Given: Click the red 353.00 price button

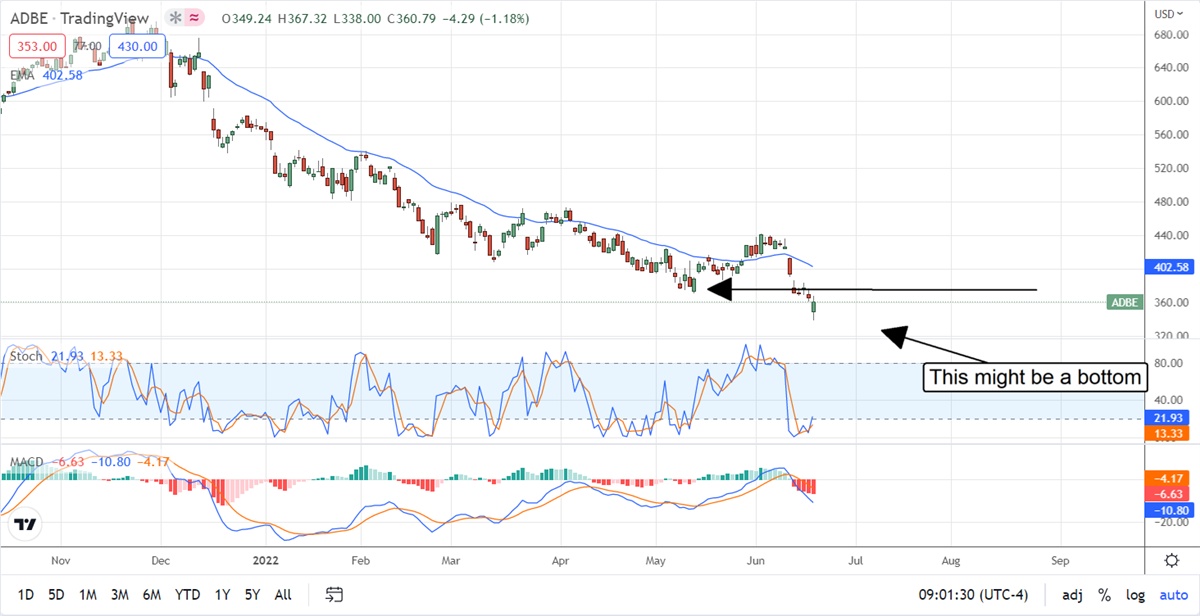Looking at the screenshot, I should pyautogui.click(x=37, y=47).
